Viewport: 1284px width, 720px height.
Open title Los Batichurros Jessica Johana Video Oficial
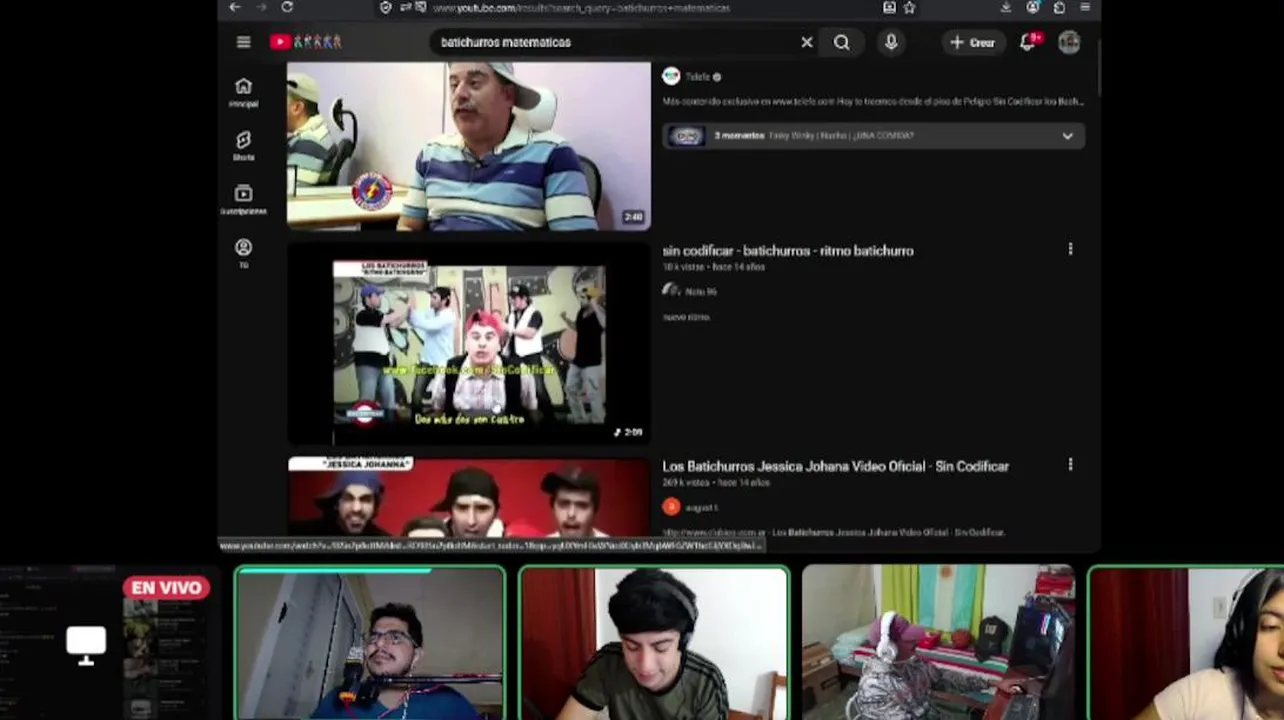pos(835,466)
